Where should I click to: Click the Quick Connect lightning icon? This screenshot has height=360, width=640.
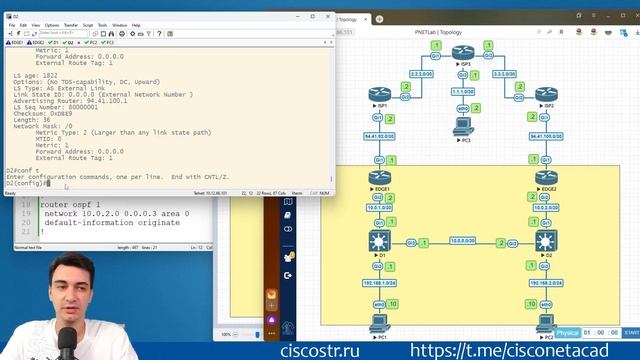pyautogui.click(x=18, y=34)
